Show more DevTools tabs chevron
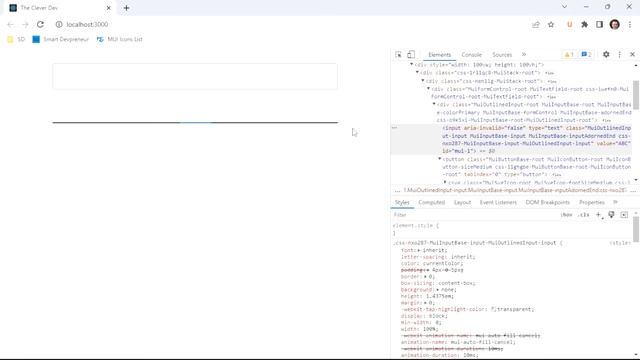640x360 pixels. tap(524, 54)
